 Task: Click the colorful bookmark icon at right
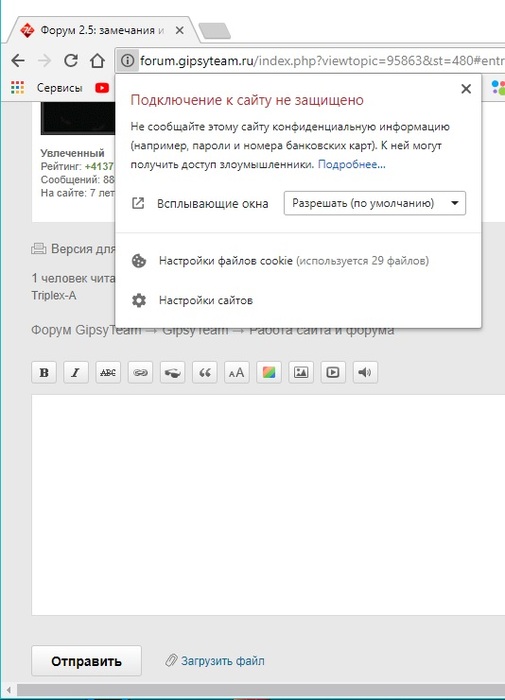pos(498,87)
